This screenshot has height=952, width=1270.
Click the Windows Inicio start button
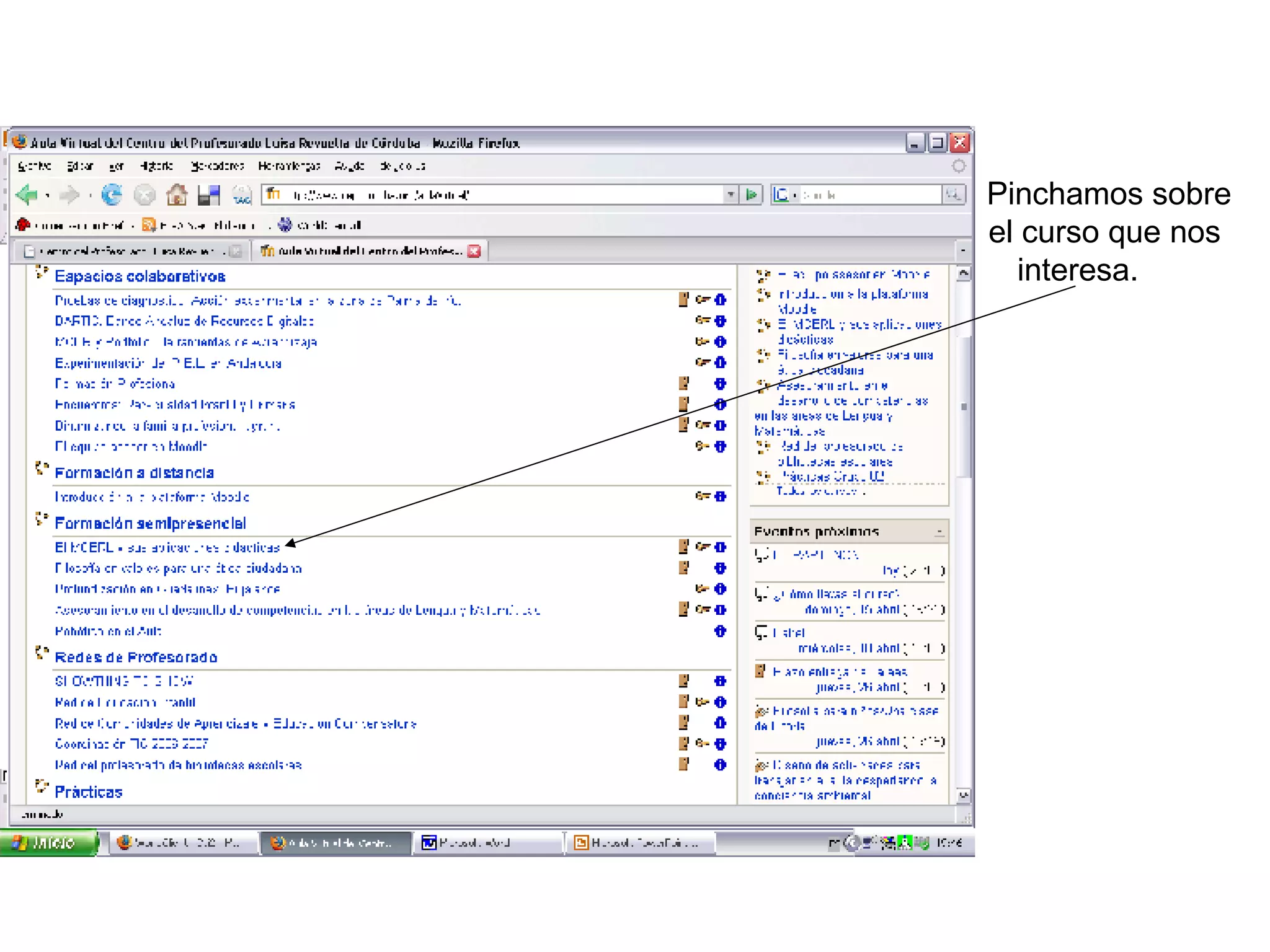(48, 843)
